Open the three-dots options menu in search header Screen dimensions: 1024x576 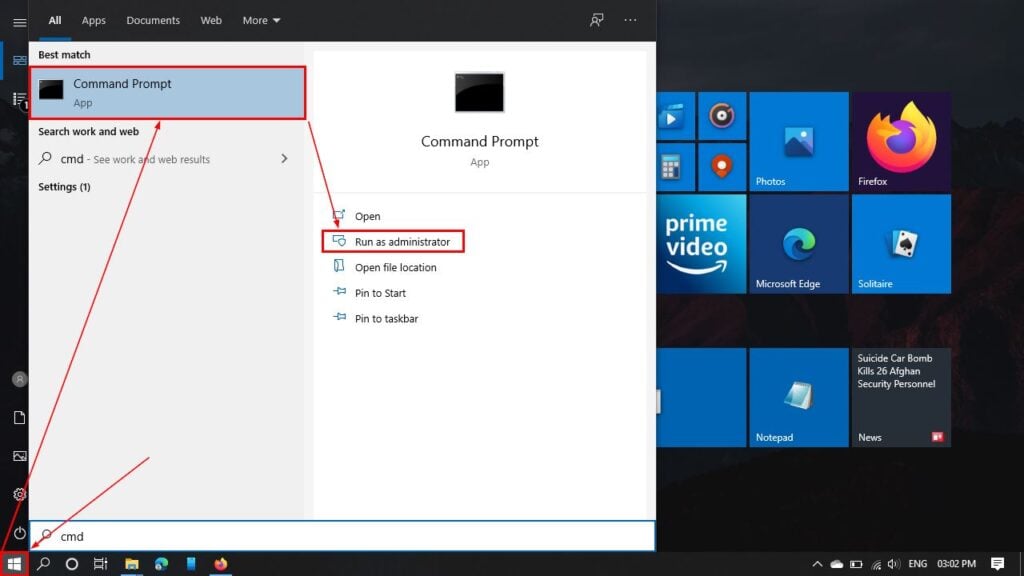point(630,20)
